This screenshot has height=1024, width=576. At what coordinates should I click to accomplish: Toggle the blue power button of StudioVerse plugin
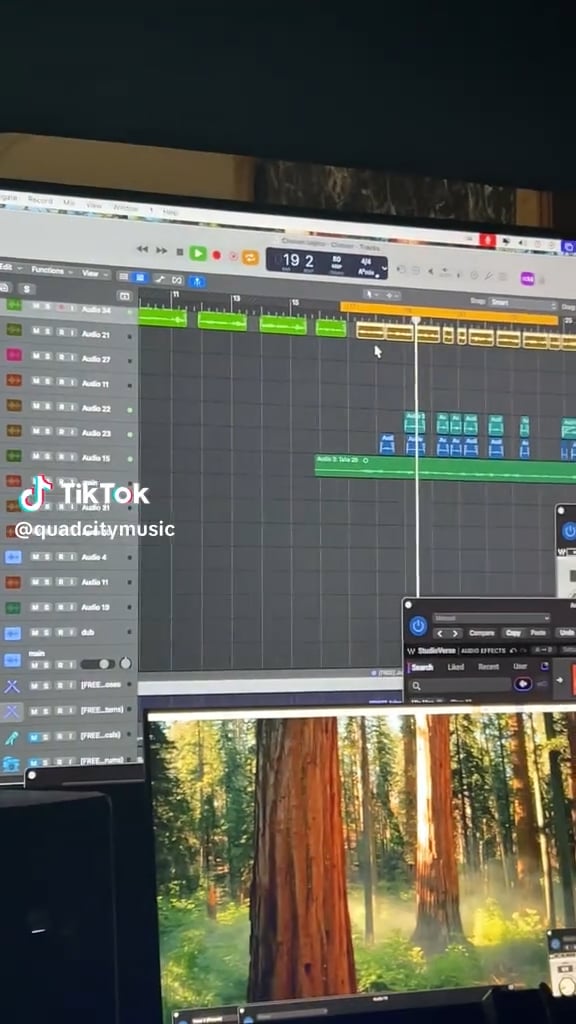[x=418, y=626]
